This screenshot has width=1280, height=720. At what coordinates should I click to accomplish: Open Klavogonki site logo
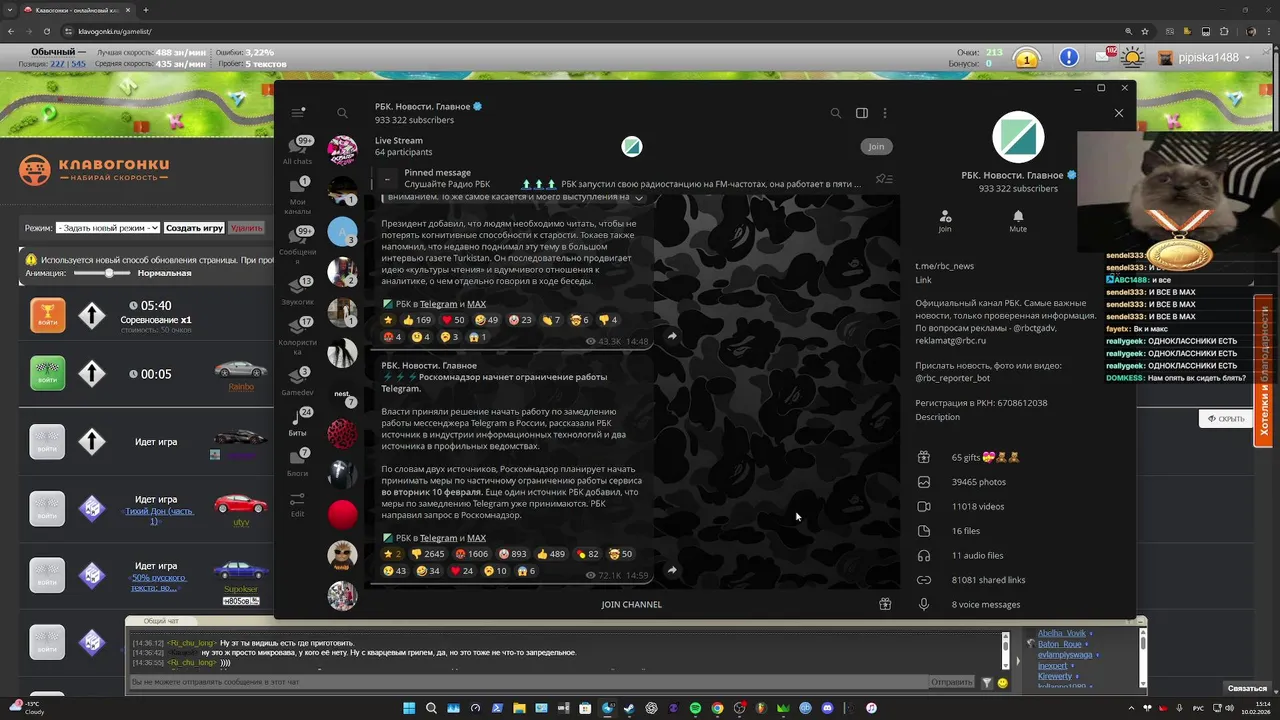94,170
